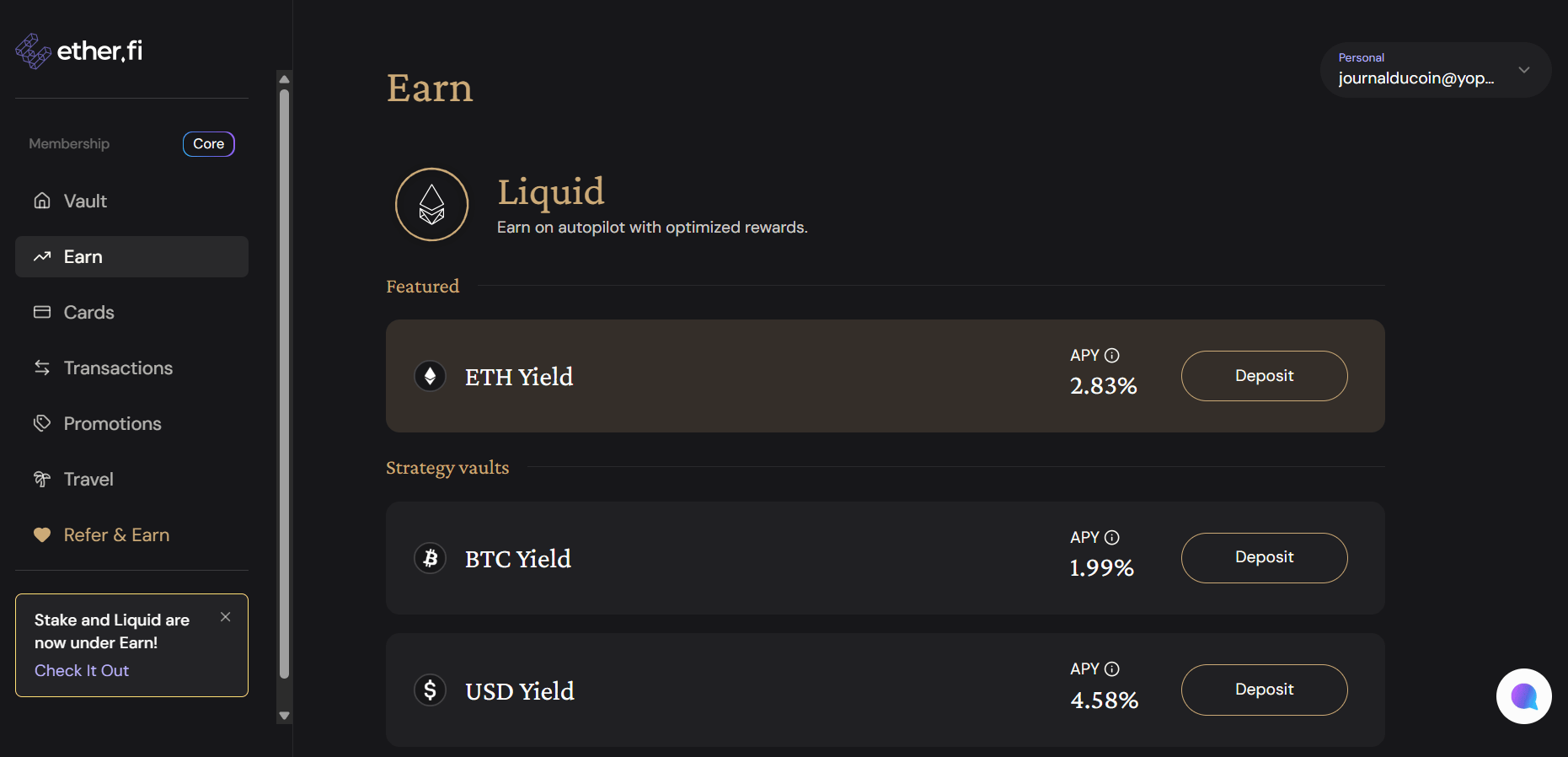Select the Promotions menu item
The width and height of the screenshot is (1568, 757).
[x=112, y=424]
